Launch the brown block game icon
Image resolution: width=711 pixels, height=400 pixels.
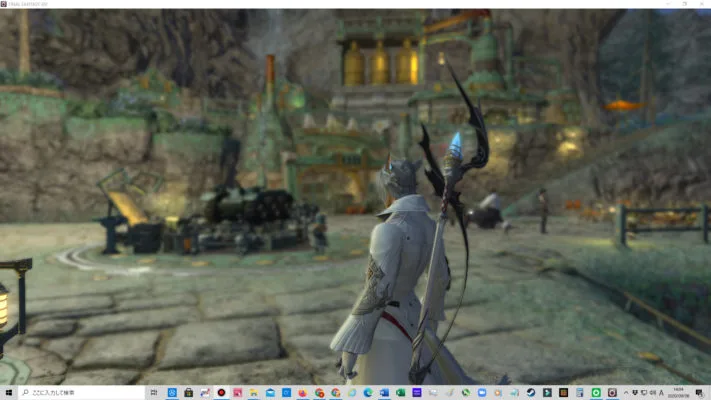point(564,392)
